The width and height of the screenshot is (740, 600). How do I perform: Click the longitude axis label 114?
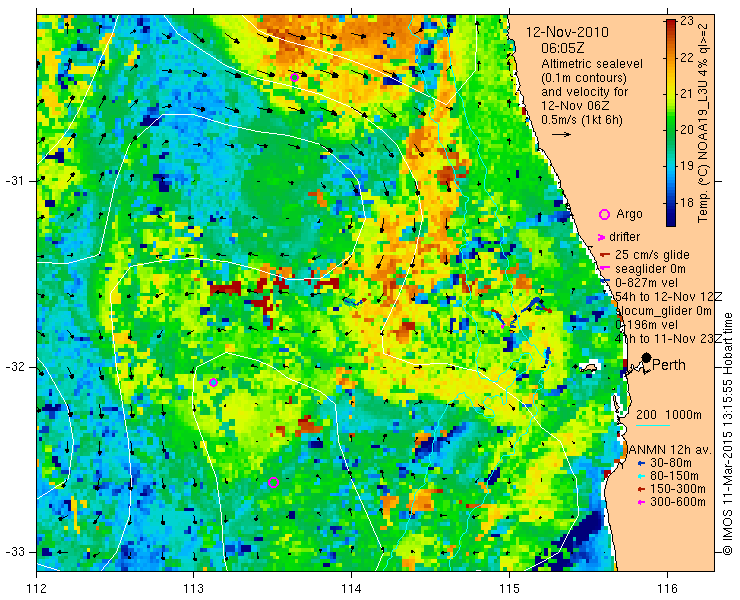(x=351, y=589)
